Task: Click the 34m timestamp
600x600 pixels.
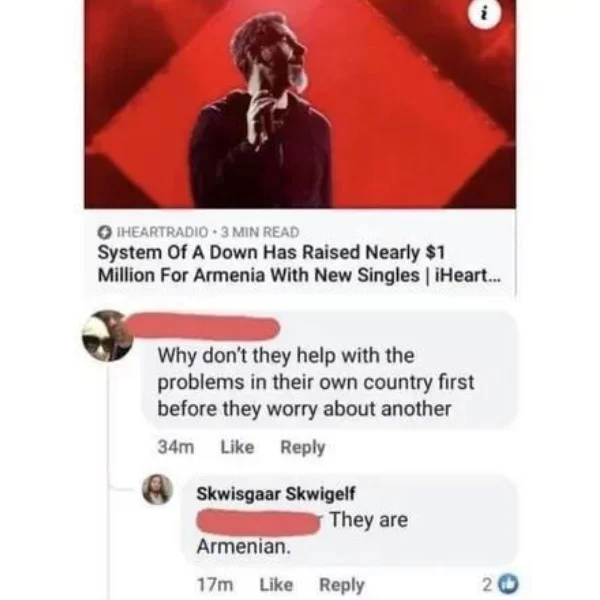Action: pyautogui.click(x=176, y=447)
